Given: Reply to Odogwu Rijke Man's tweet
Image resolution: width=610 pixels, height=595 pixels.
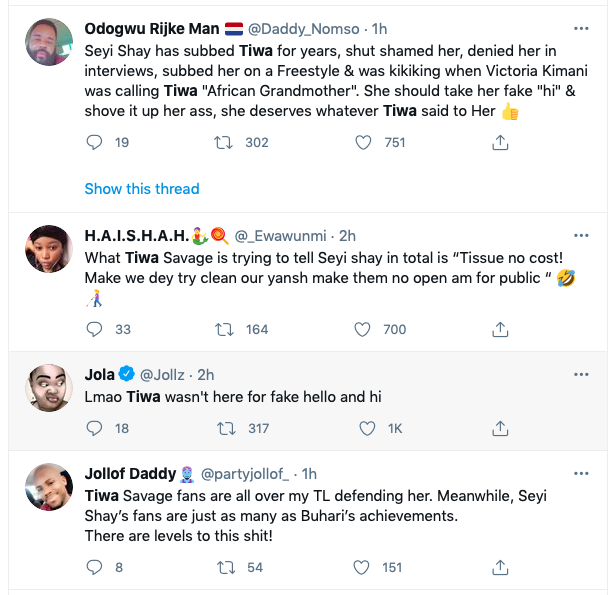Looking at the screenshot, I should [x=95, y=143].
